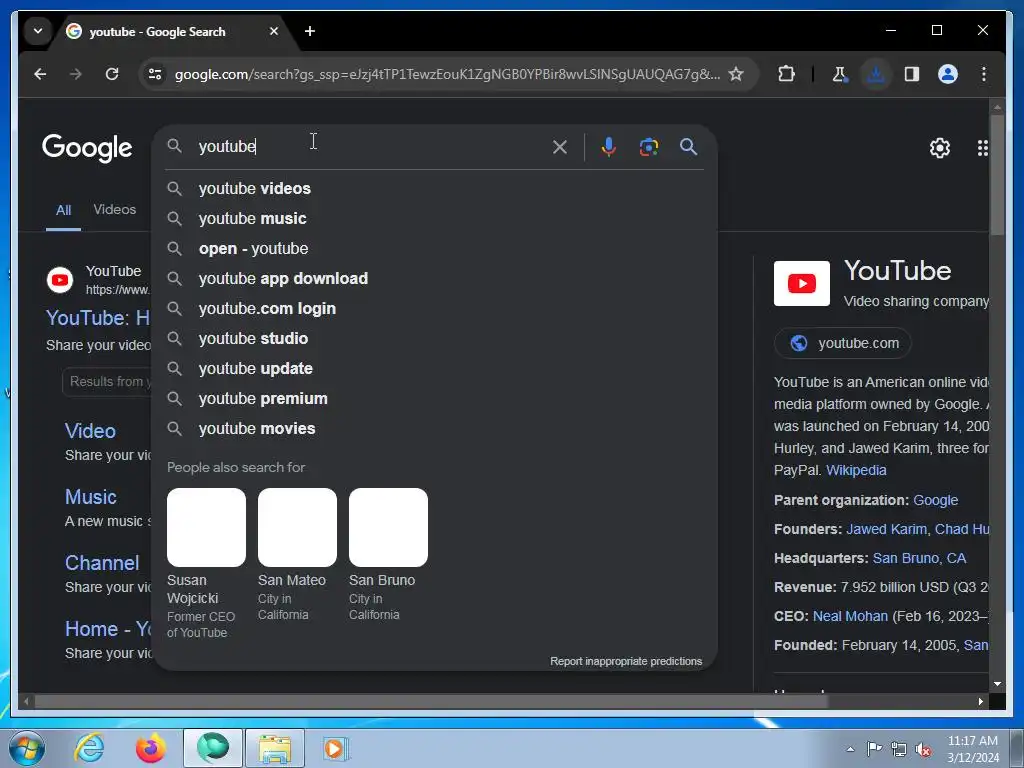Open the tab search dropdown arrow
Image resolution: width=1024 pixels, height=768 pixels.
(x=38, y=31)
